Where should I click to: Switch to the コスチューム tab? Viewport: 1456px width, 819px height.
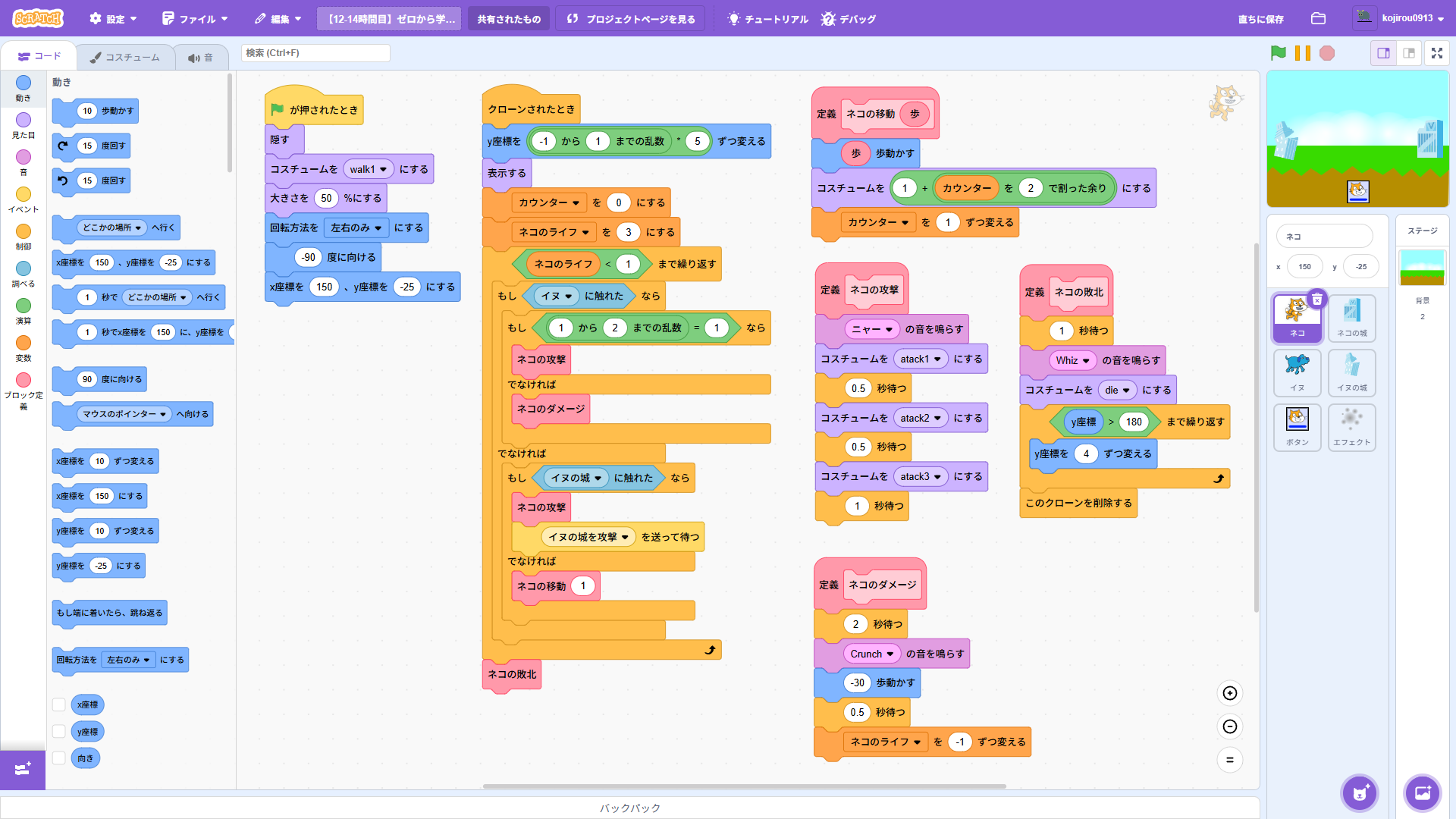point(125,57)
